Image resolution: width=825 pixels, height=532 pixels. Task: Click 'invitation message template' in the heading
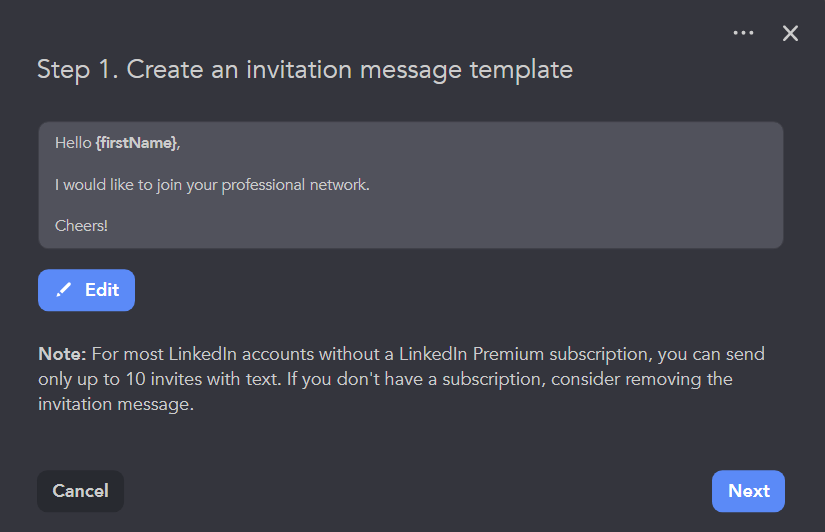pos(412,70)
